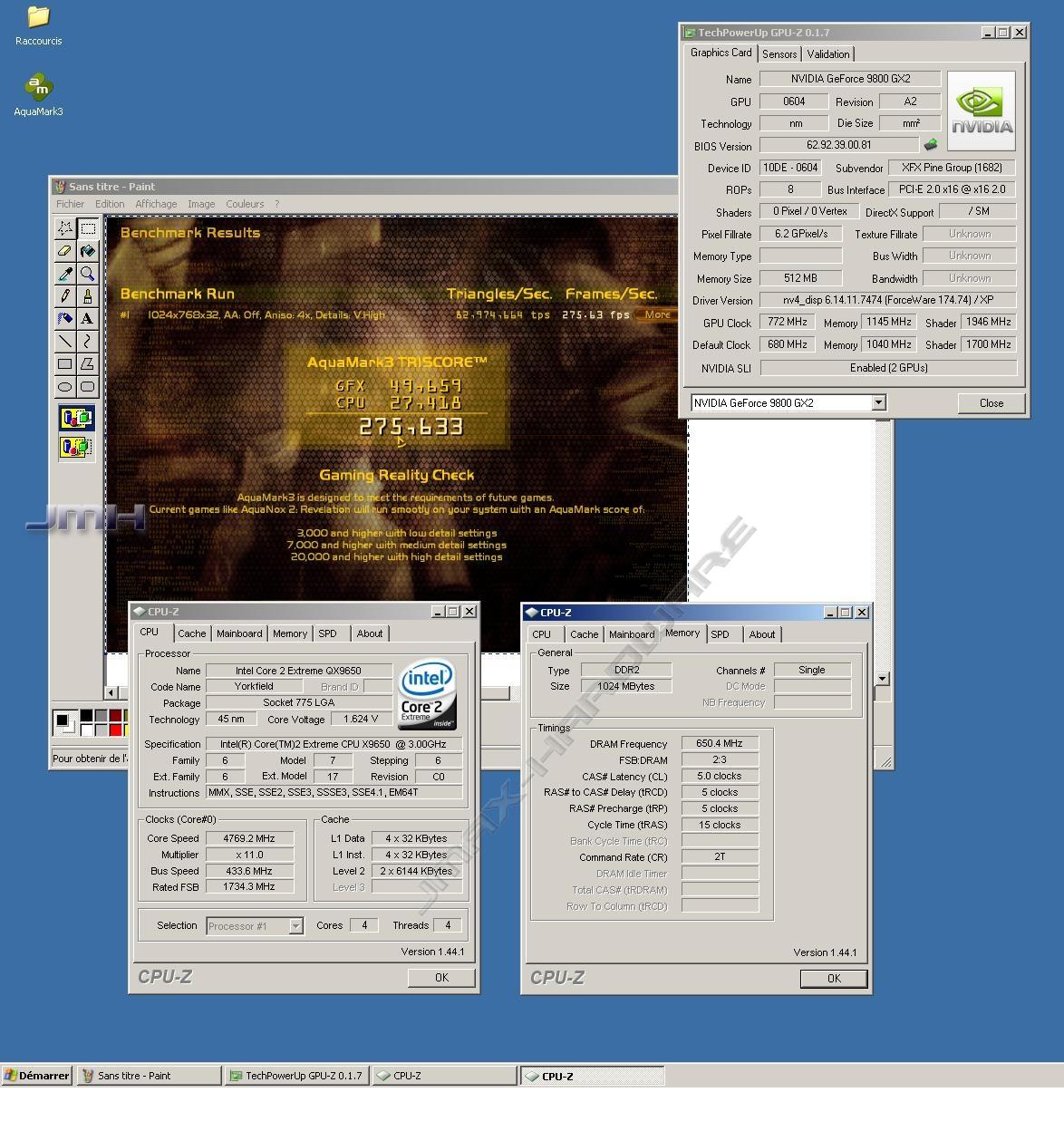Choose the Fill With Color bucket tool
Viewport: 1064px width, 1131px height.
coord(87,251)
